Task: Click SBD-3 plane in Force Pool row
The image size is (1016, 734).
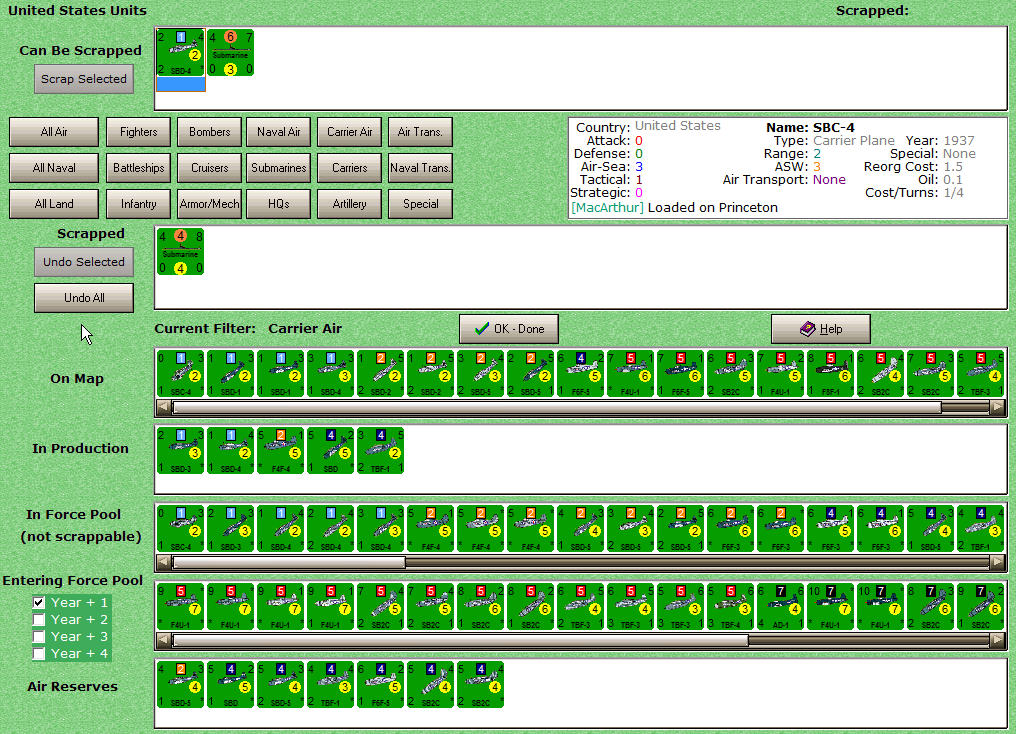Action: (231, 529)
